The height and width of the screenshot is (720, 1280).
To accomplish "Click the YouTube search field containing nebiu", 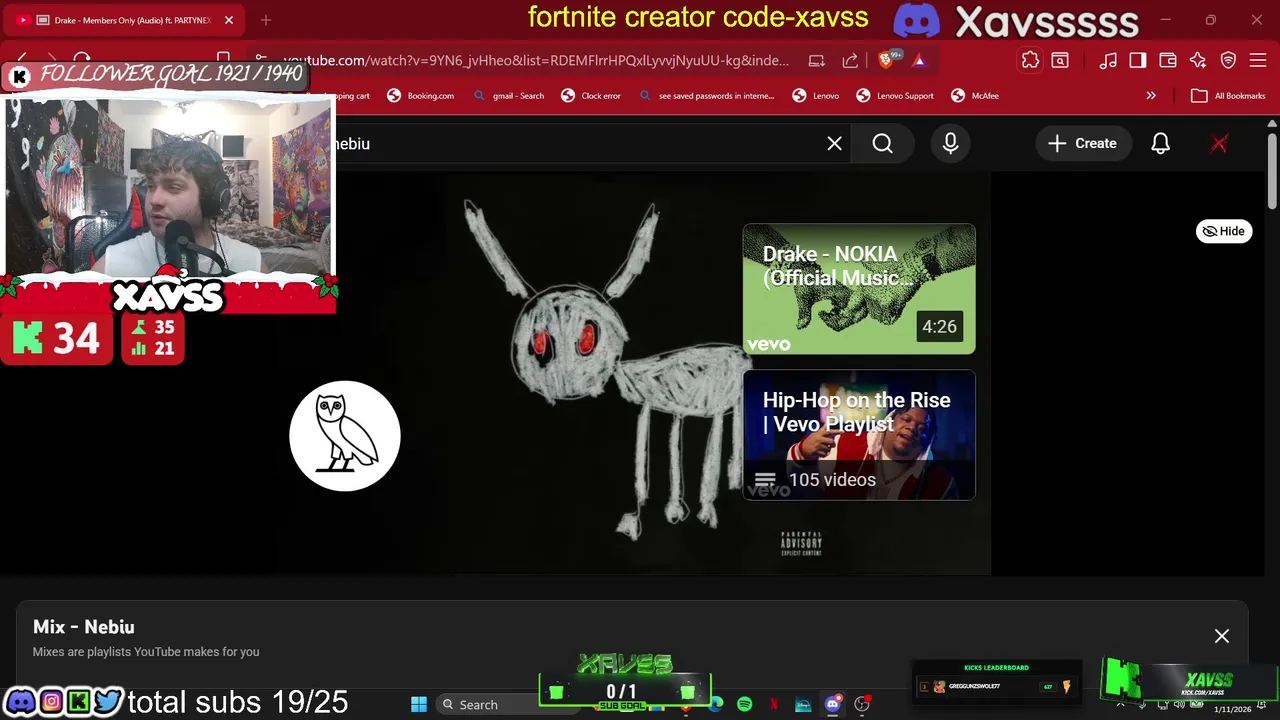I will coord(580,143).
